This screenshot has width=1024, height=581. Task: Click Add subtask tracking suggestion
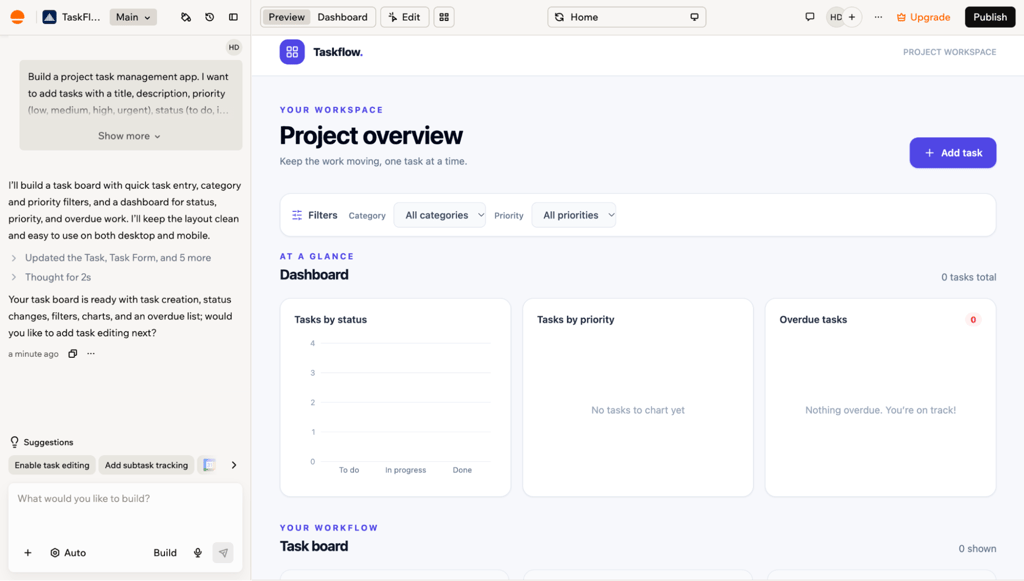coord(146,465)
